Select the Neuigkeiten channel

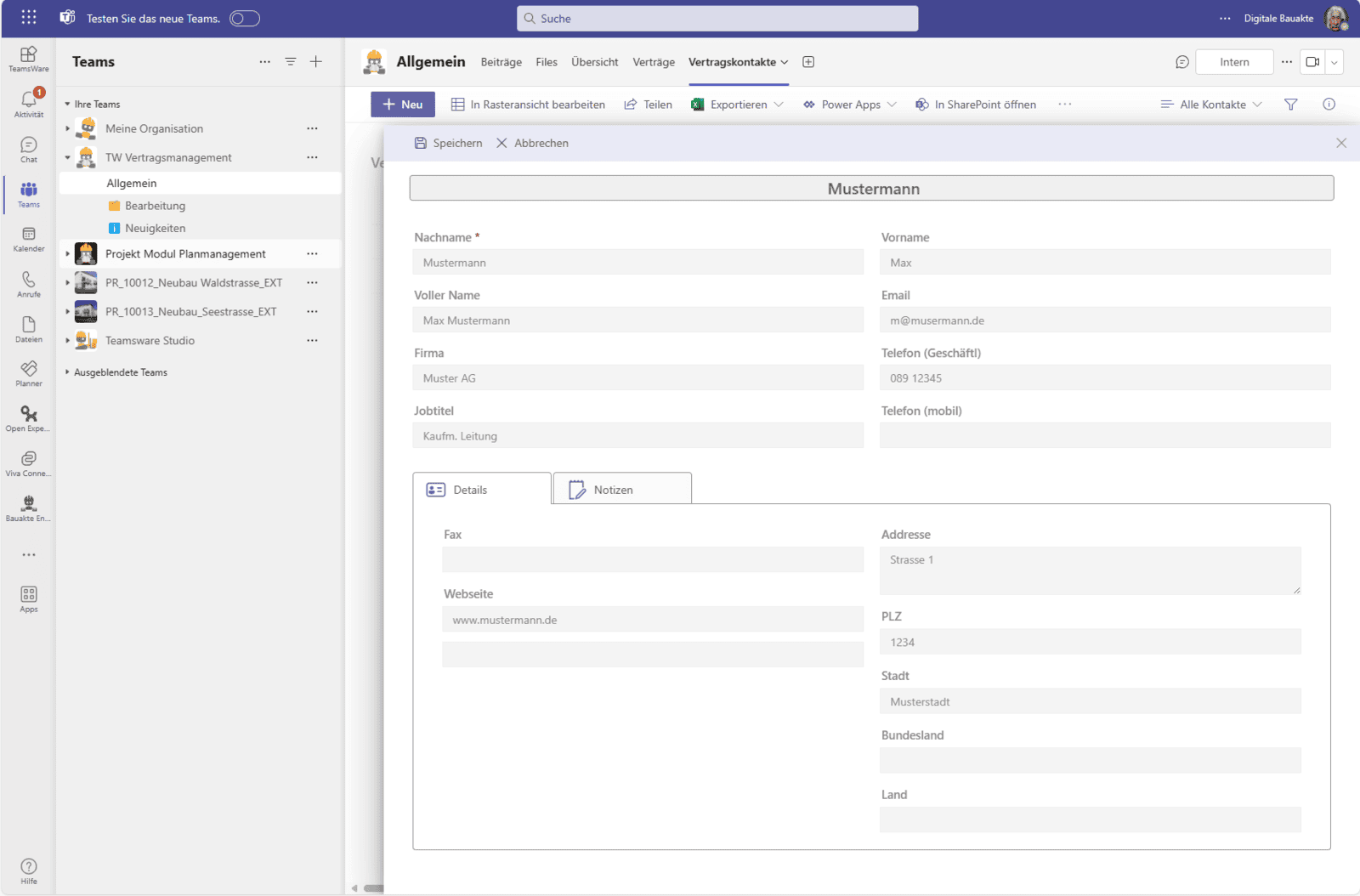tap(155, 228)
